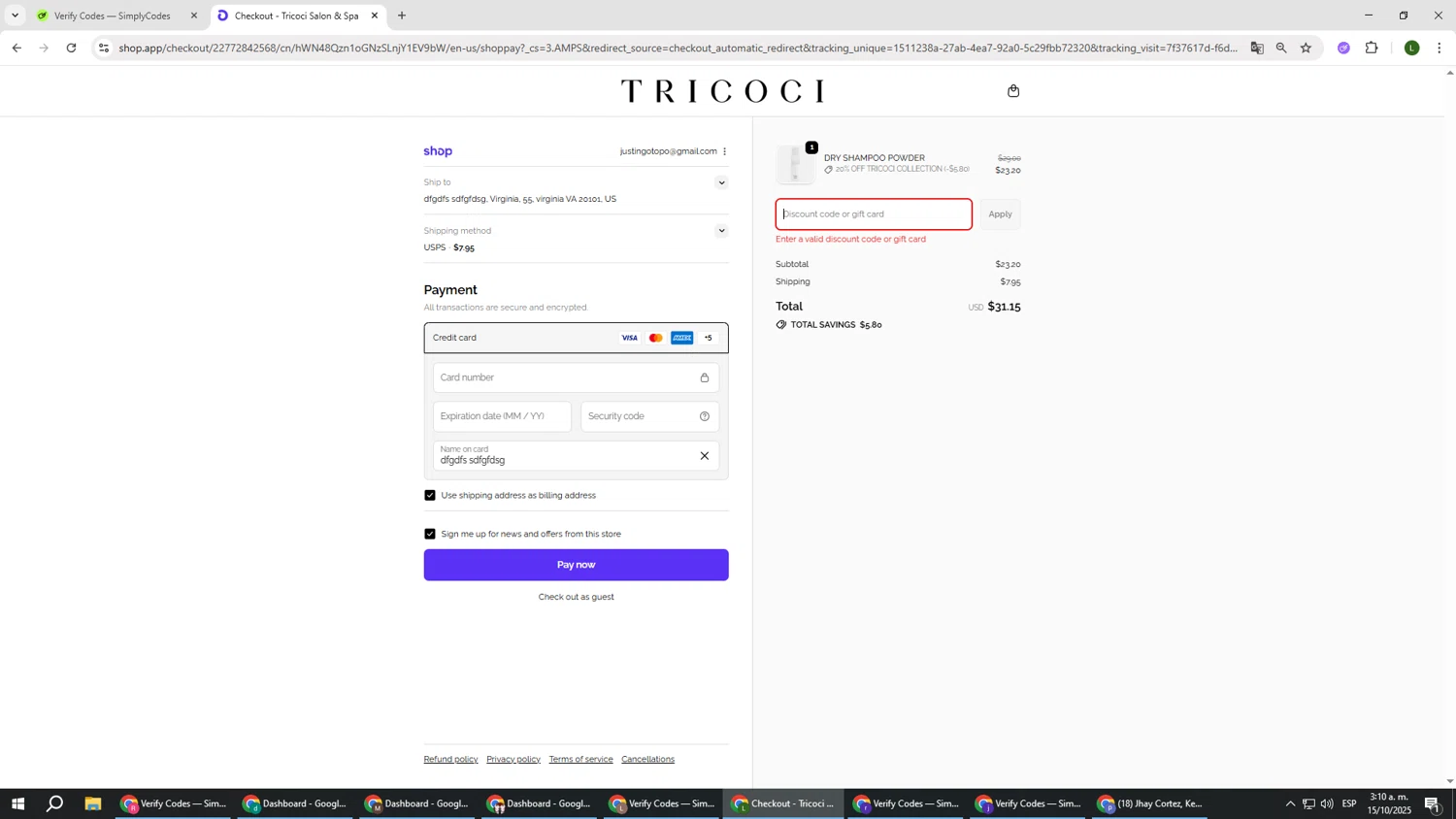Click the Pay now button
Image resolution: width=1456 pixels, height=819 pixels.
click(576, 565)
